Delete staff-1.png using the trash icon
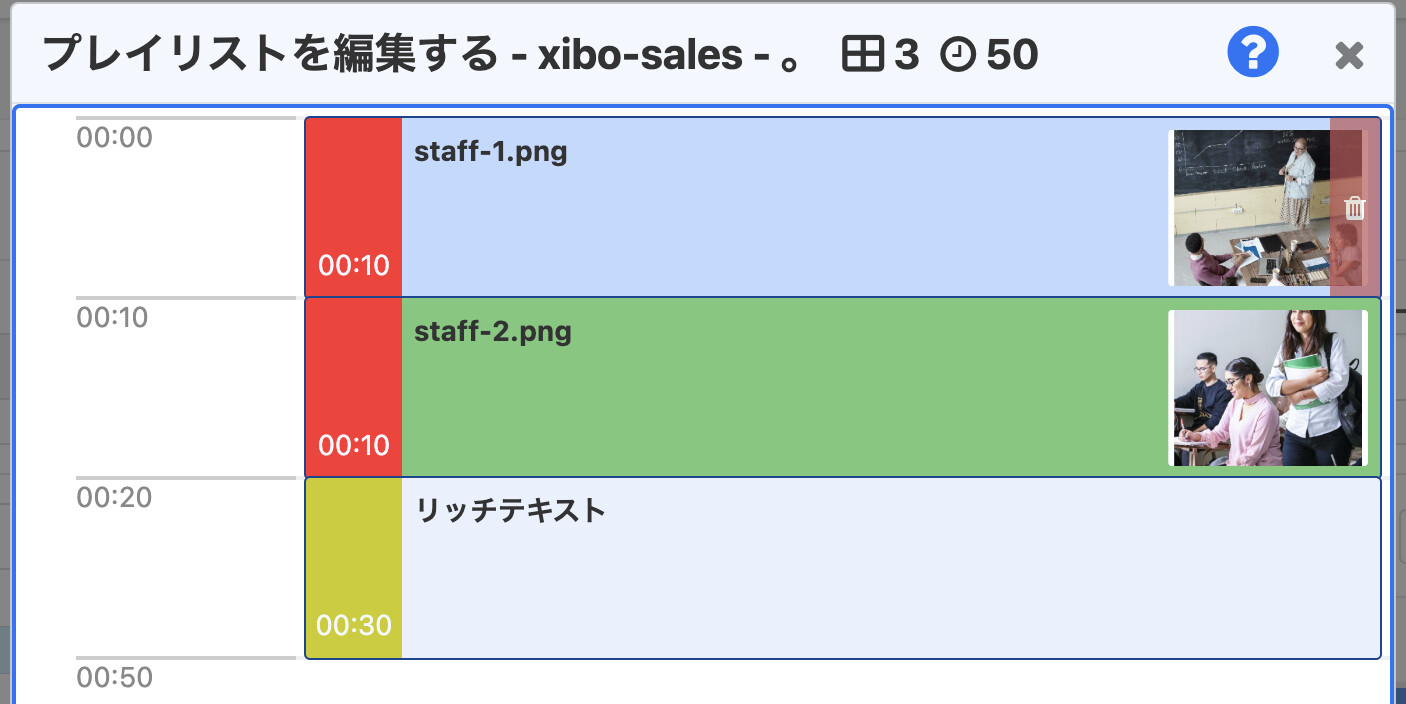1406x704 pixels. click(1355, 208)
